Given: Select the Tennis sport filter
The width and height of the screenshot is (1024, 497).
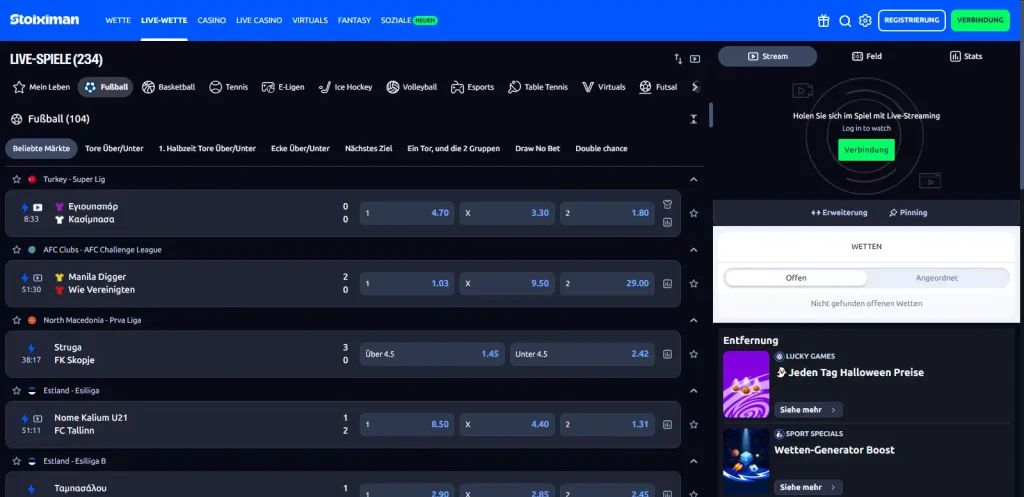Looking at the screenshot, I should tap(229, 87).
